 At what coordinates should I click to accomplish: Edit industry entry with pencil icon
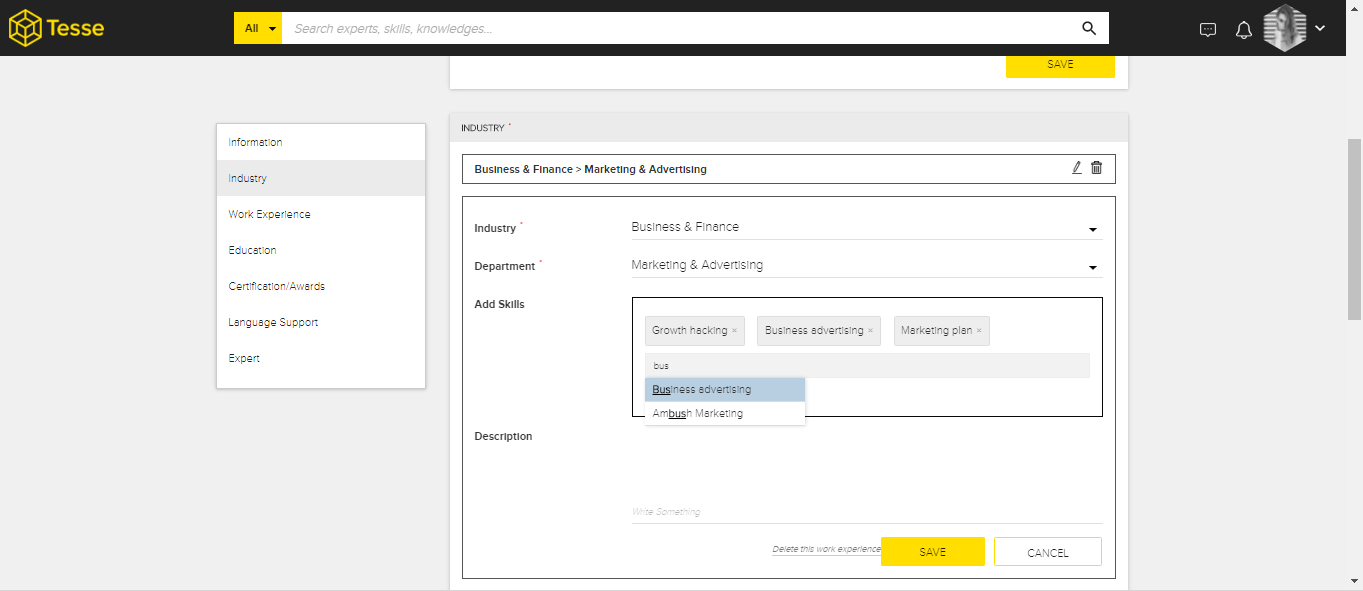coord(1076,168)
